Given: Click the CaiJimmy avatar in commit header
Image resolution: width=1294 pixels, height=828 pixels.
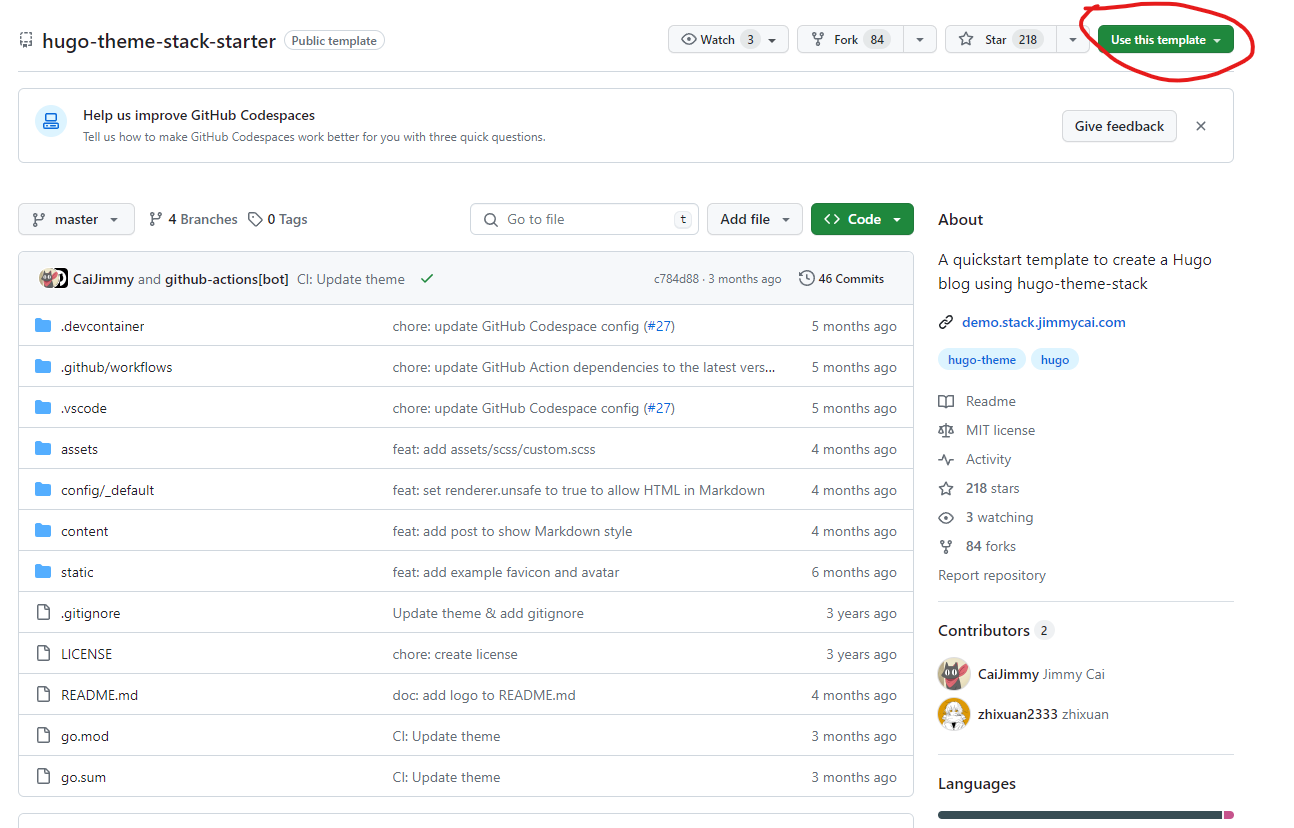Looking at the screenshot, I should coord(48,278).
